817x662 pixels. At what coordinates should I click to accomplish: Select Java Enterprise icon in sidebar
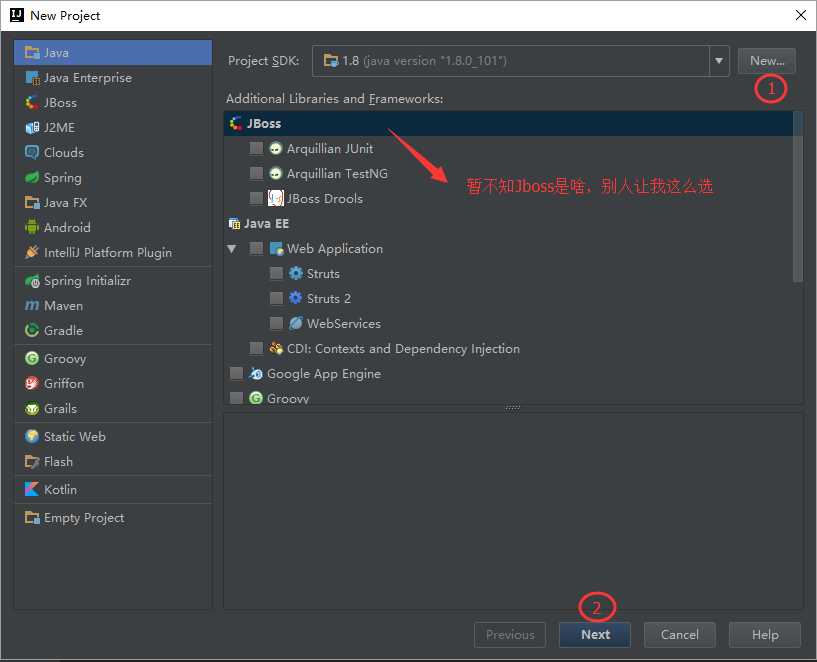pyautogui.click(x=32, y=78)
